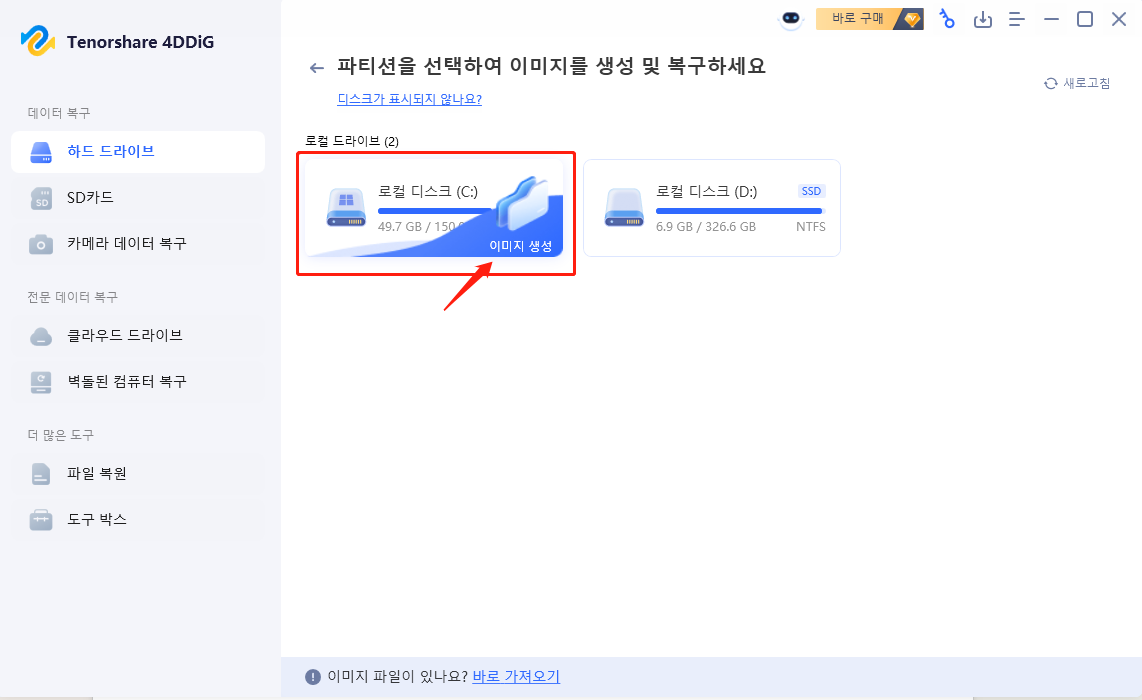1142x700 pixels.
Task: Click the back arrow to return
Action: click(x=316, y=67)
